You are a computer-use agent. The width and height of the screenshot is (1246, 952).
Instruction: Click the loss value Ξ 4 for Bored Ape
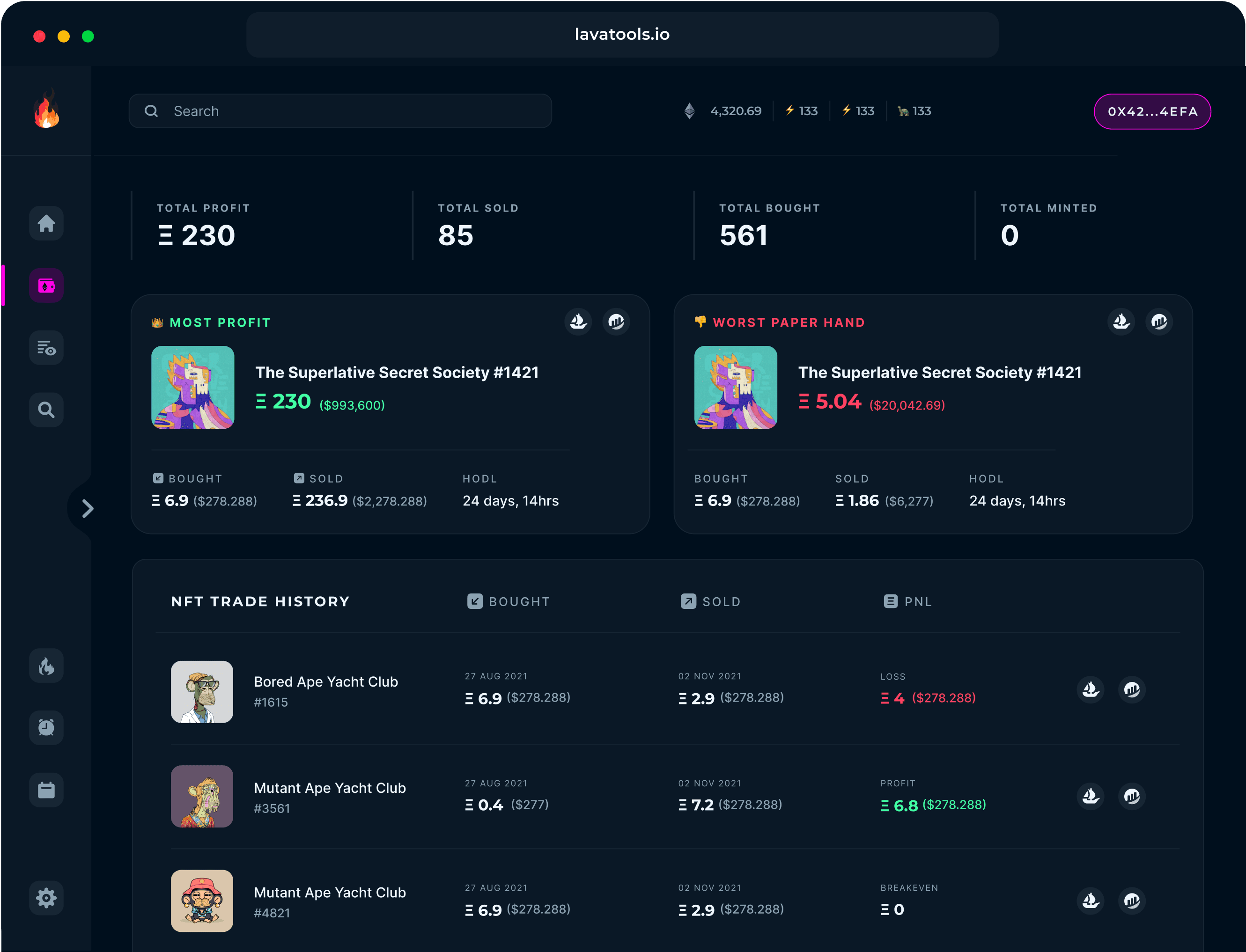(893, 698)
